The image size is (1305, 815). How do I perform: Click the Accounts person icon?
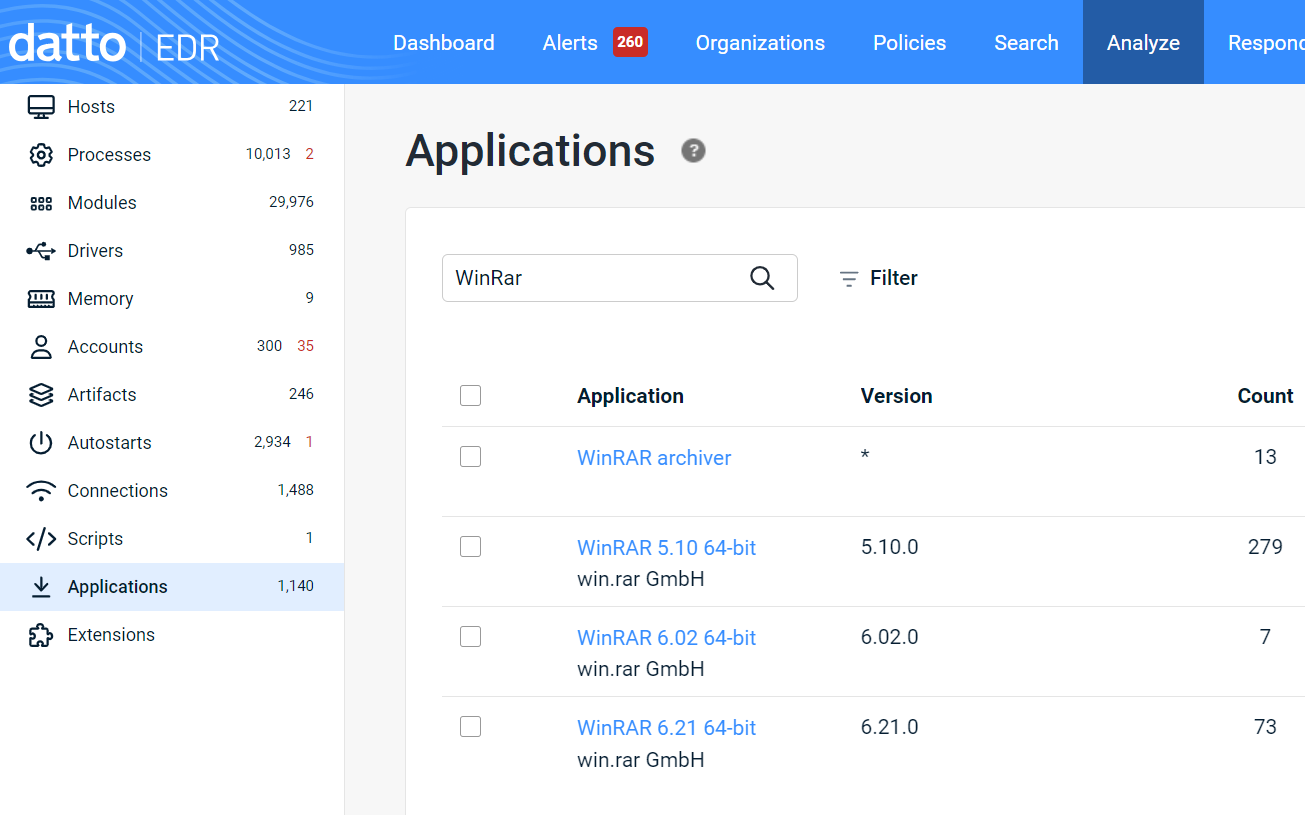(x=41, y=347)
